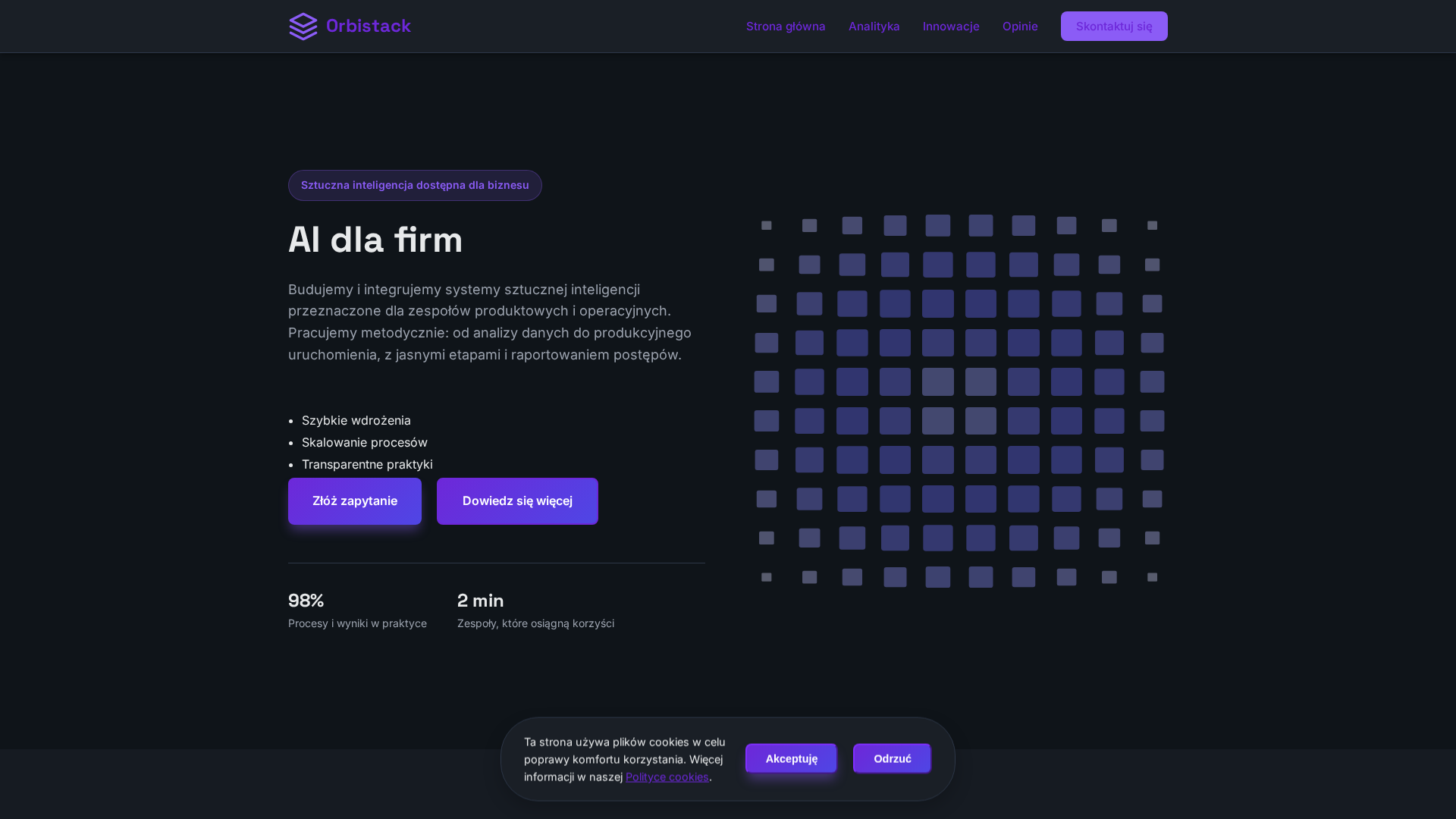The height and width of the screenshot is (819, 1456).
Task: Click the Złóż zapytanie button
Action: [355, 501]
